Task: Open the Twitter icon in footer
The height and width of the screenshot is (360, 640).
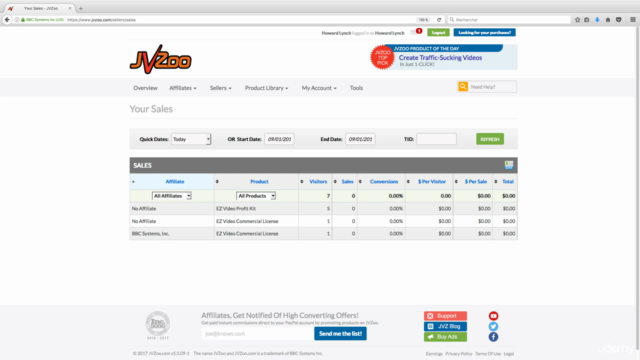Action: (493, 327)
